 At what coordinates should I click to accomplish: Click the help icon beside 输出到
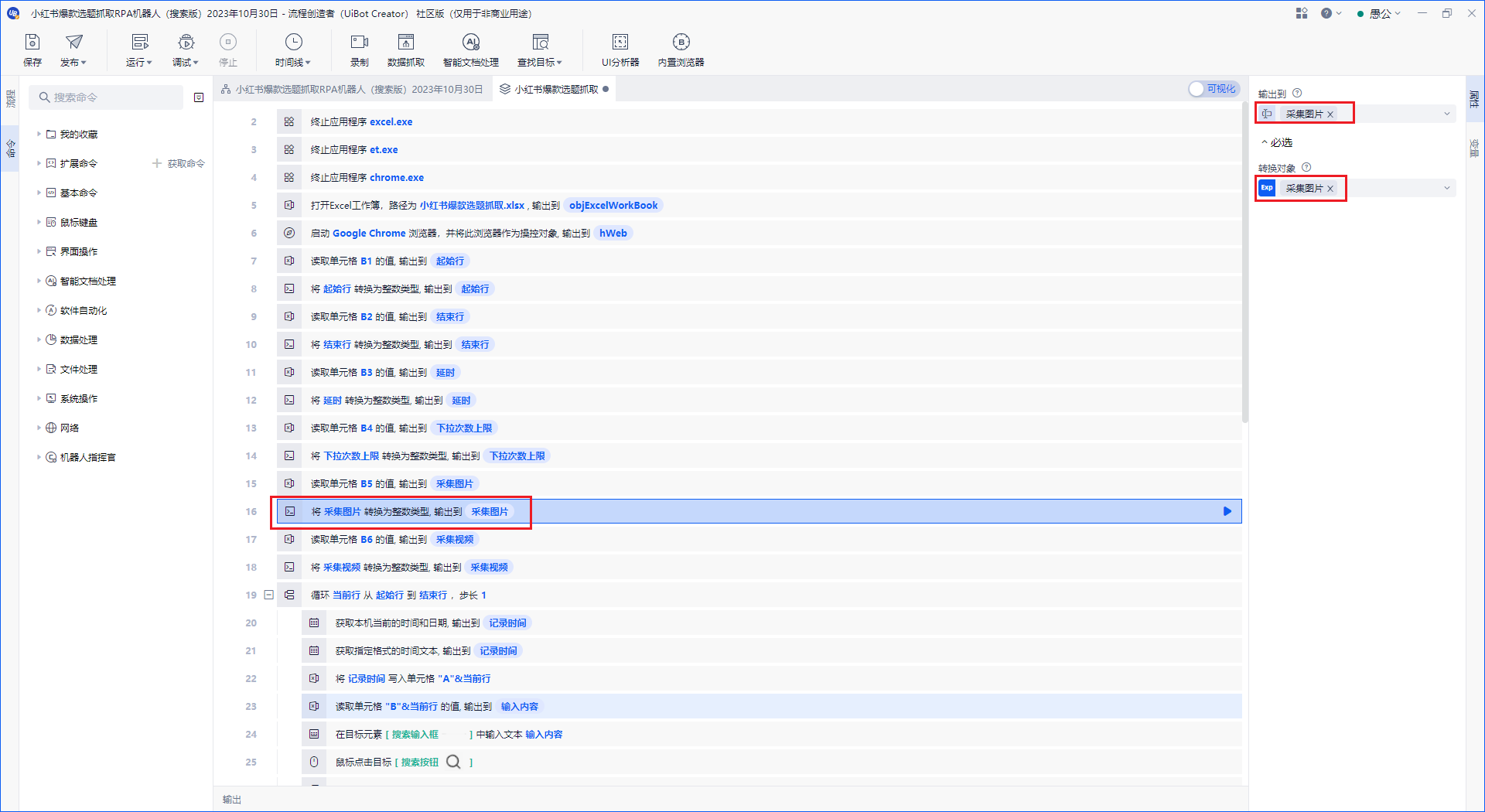click(1297, 93)
